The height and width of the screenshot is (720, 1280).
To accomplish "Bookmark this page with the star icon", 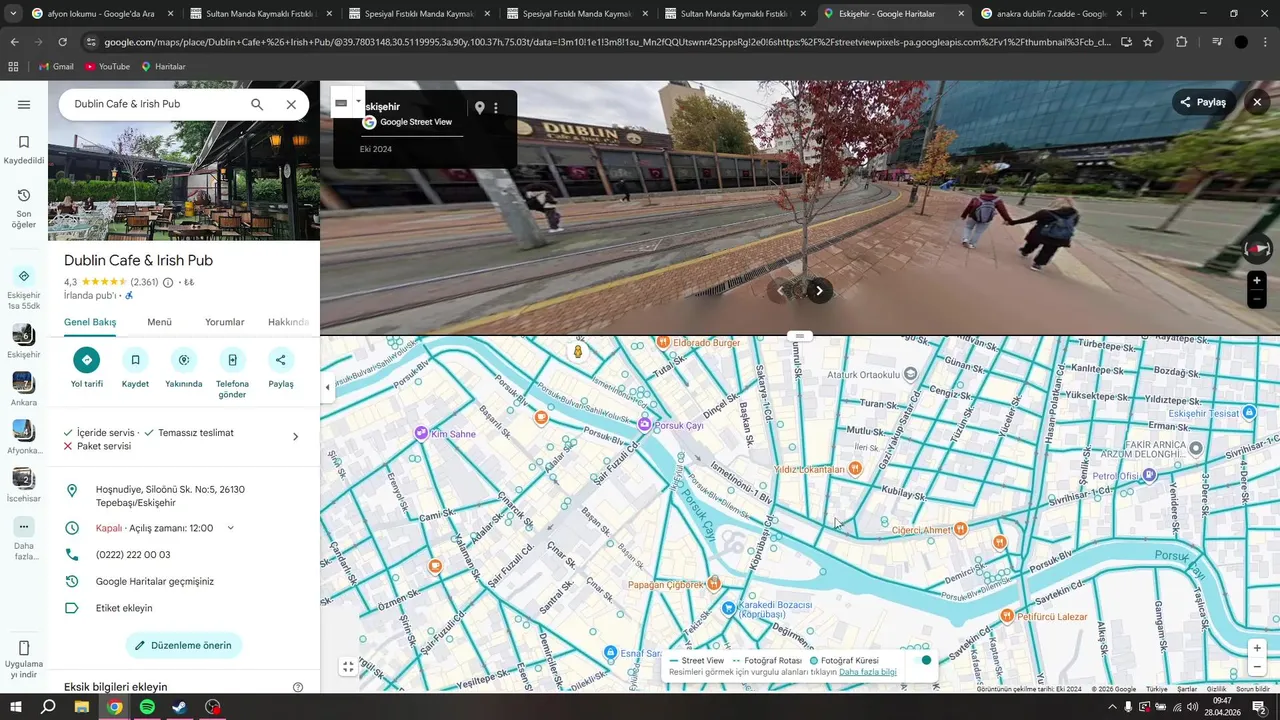I will (x=1148, y=42).
